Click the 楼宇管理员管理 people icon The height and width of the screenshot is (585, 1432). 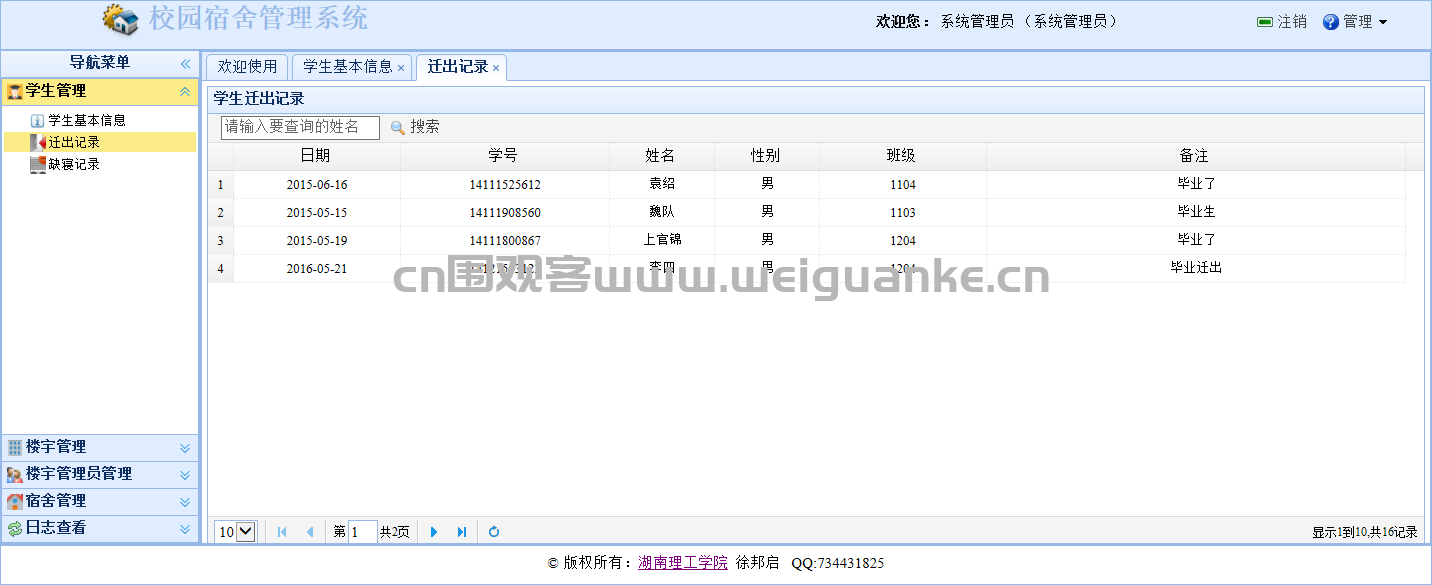[15, 475]
